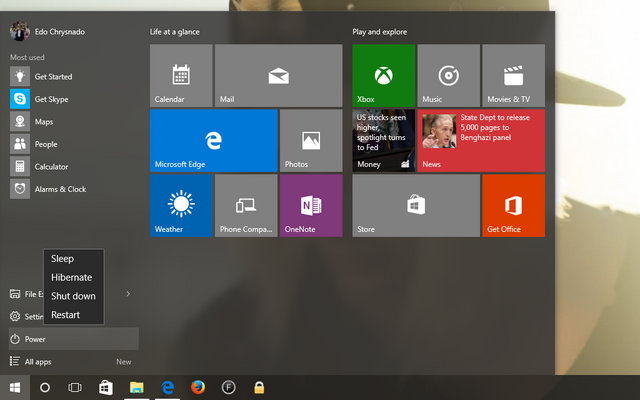The width and height of the screenshot is (640, 400).
Task: Open the All apps list
Action: click(73, 362)
